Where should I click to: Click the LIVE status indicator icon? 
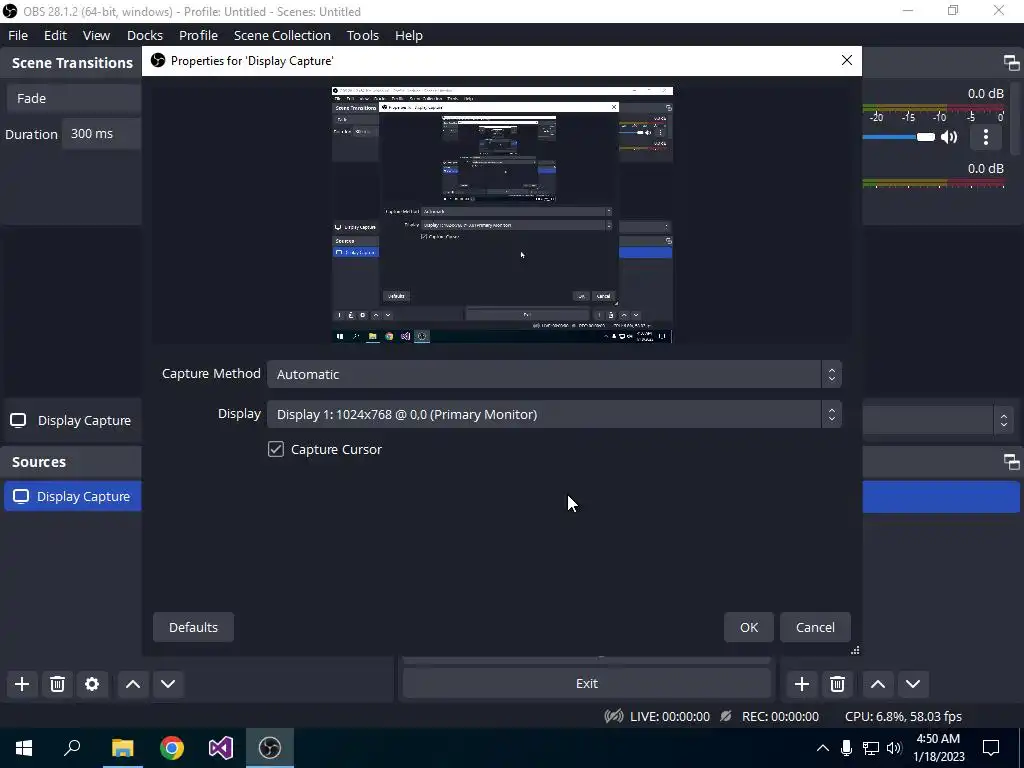(x=613, y=716)
